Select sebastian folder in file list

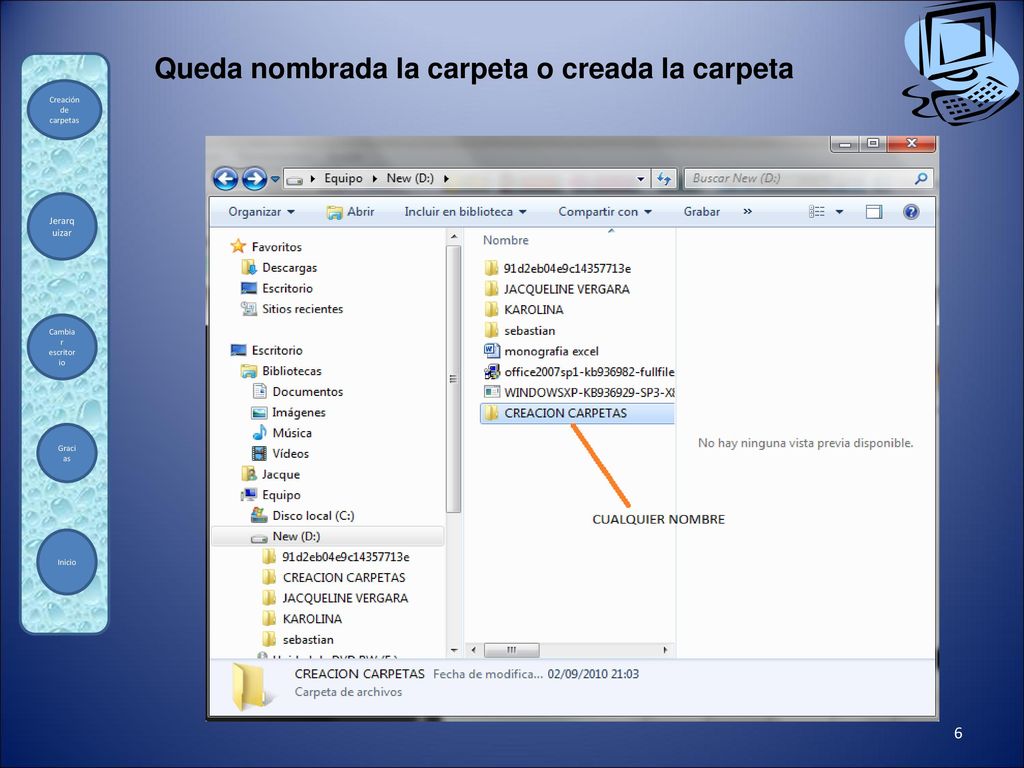pos(520,330)
